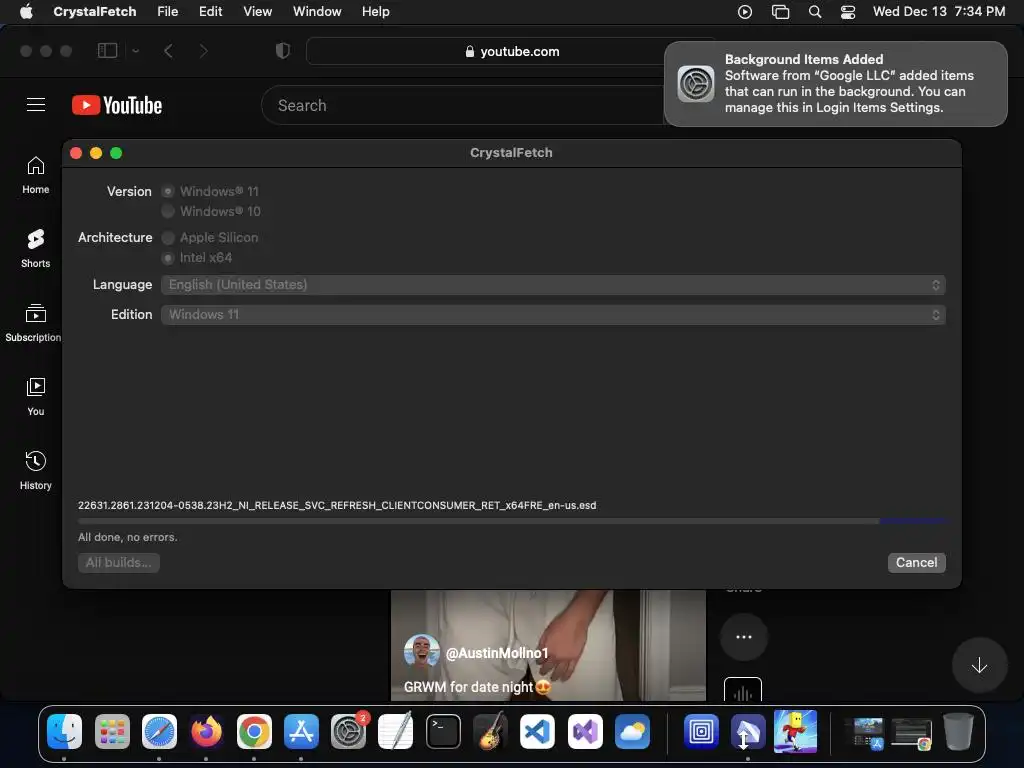Open Firefox from the Dock

pos(206,731)
